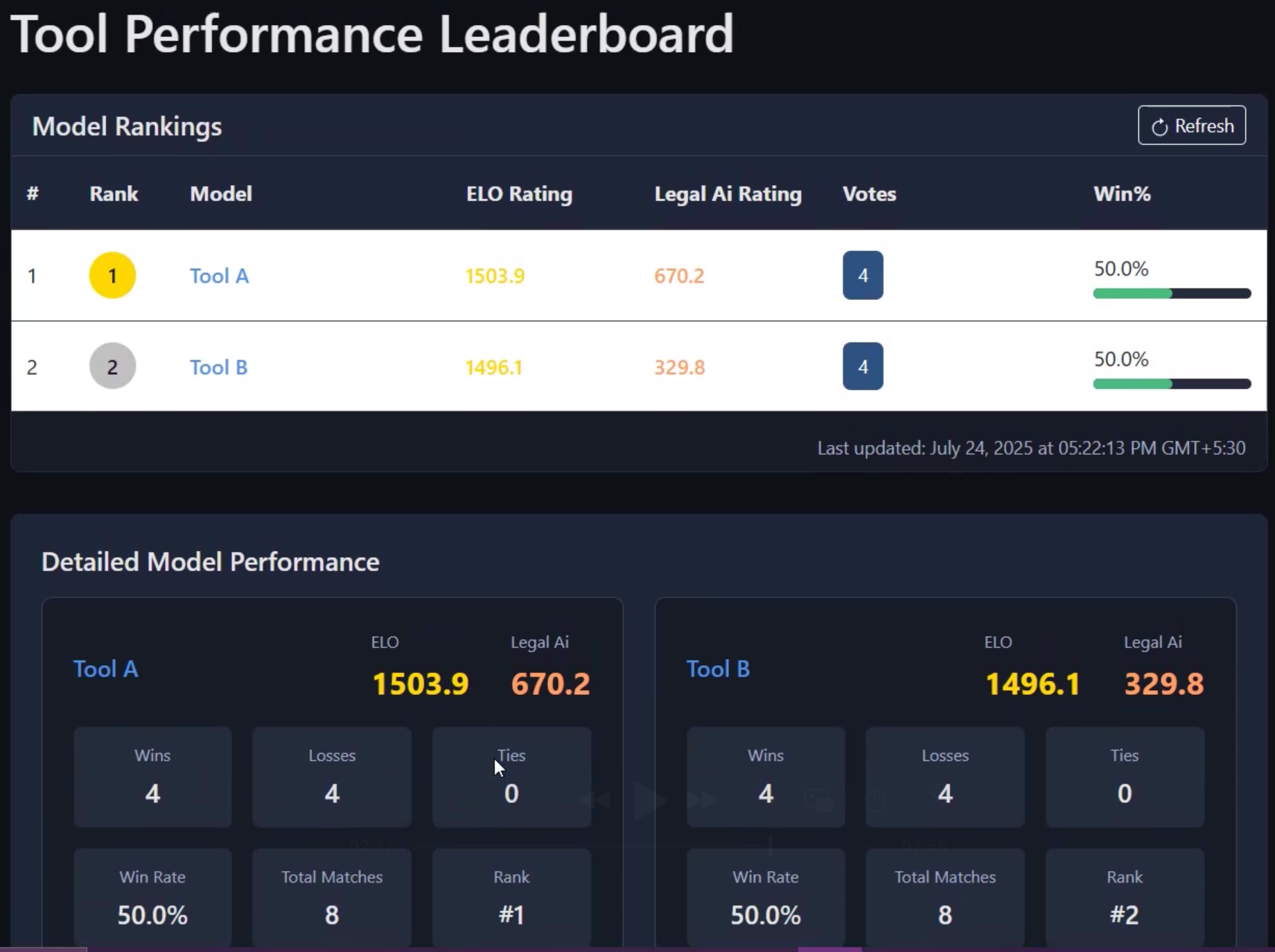Screen dimensions: 1275x952
Task: Click the Ties tile in Tool B card
Action: click(1125, 777)
